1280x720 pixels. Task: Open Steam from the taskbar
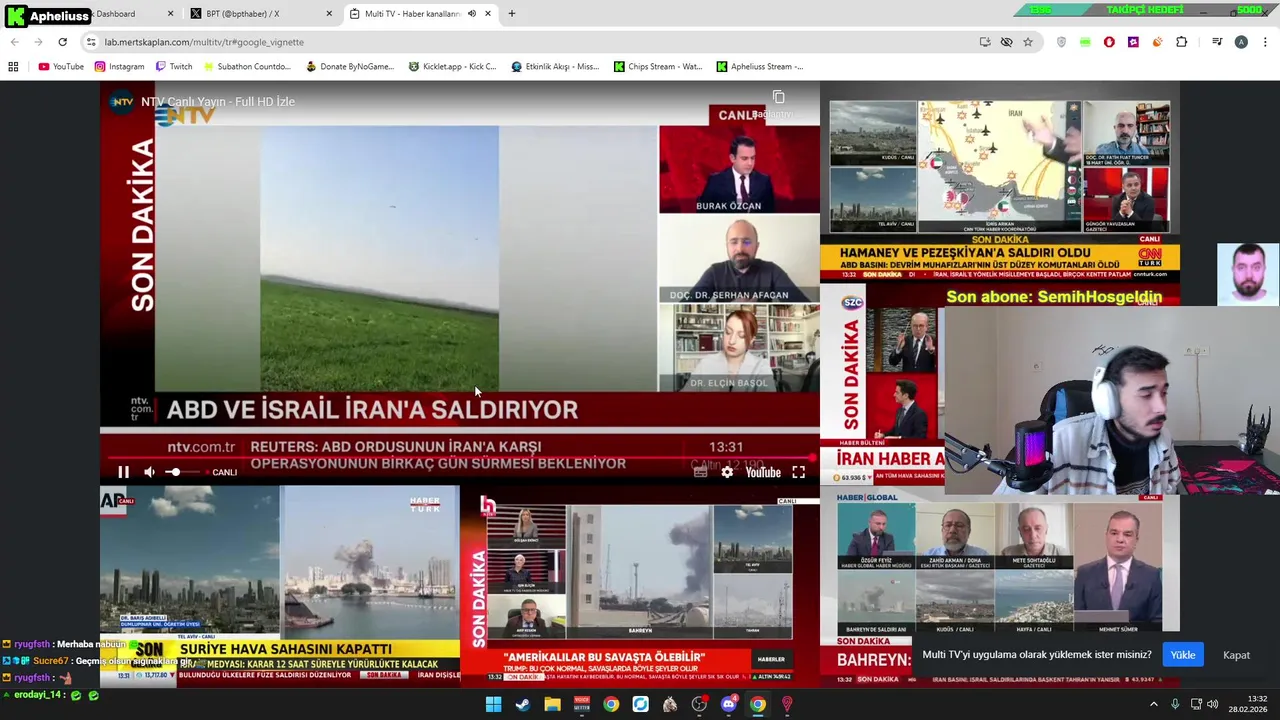(x=522, y=704)
